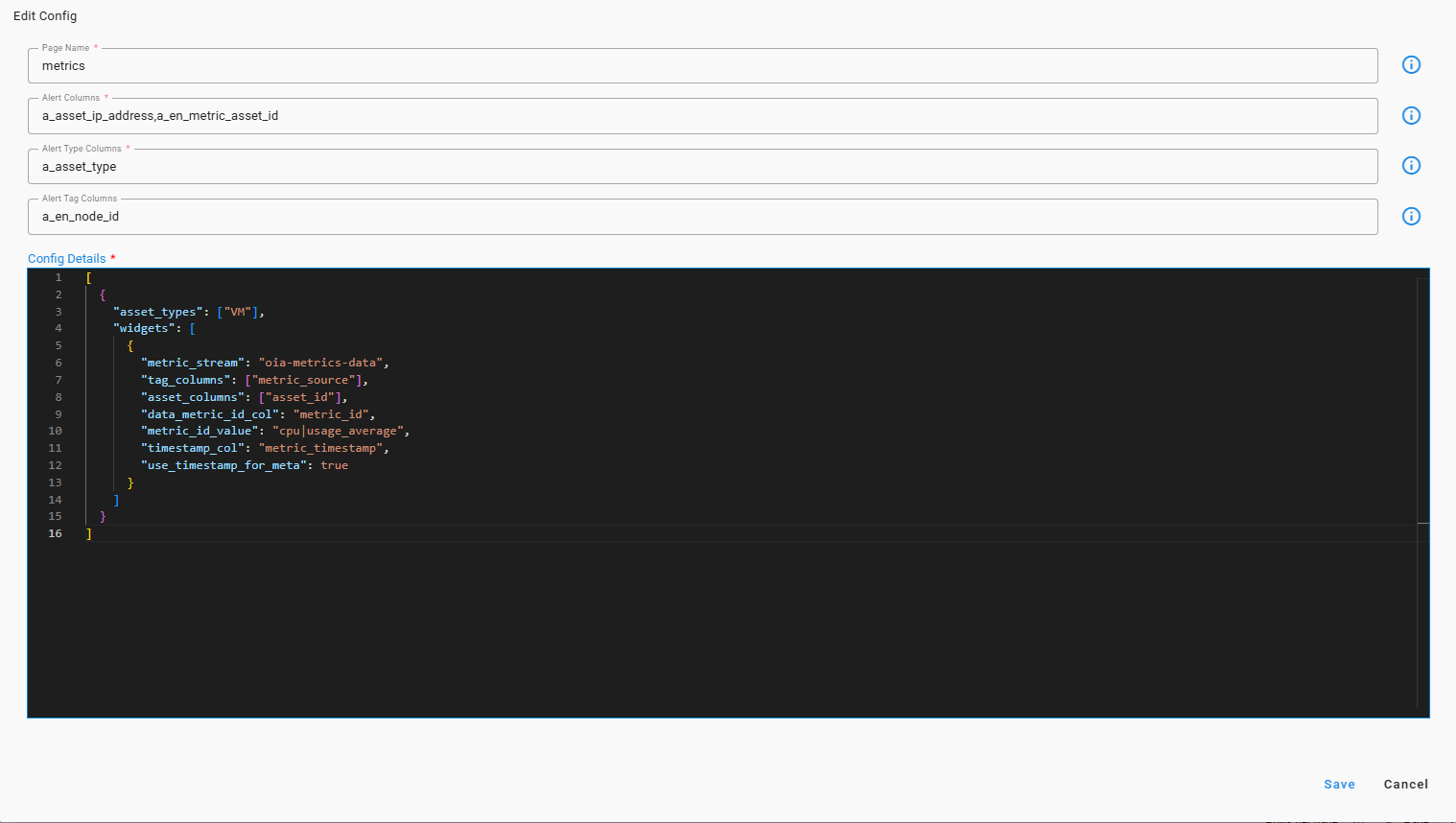1456x823 pixels.
Task: Place cursor on "asset_types" key in editor
Action: [x=158, y=312]
